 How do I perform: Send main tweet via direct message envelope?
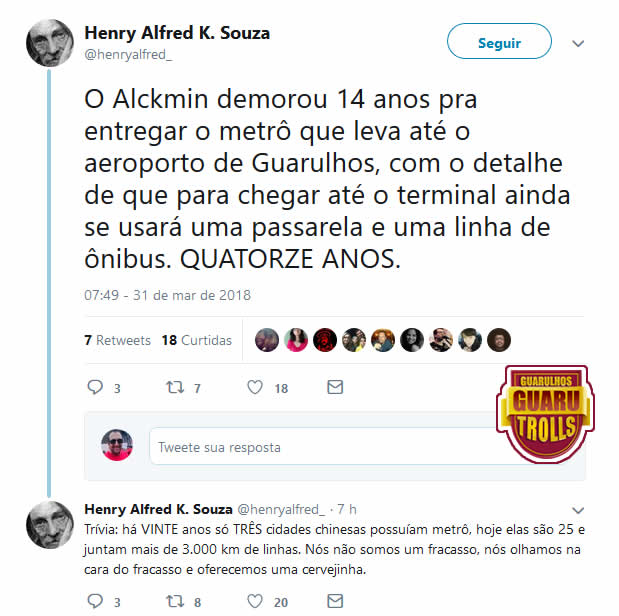[335, 387]
